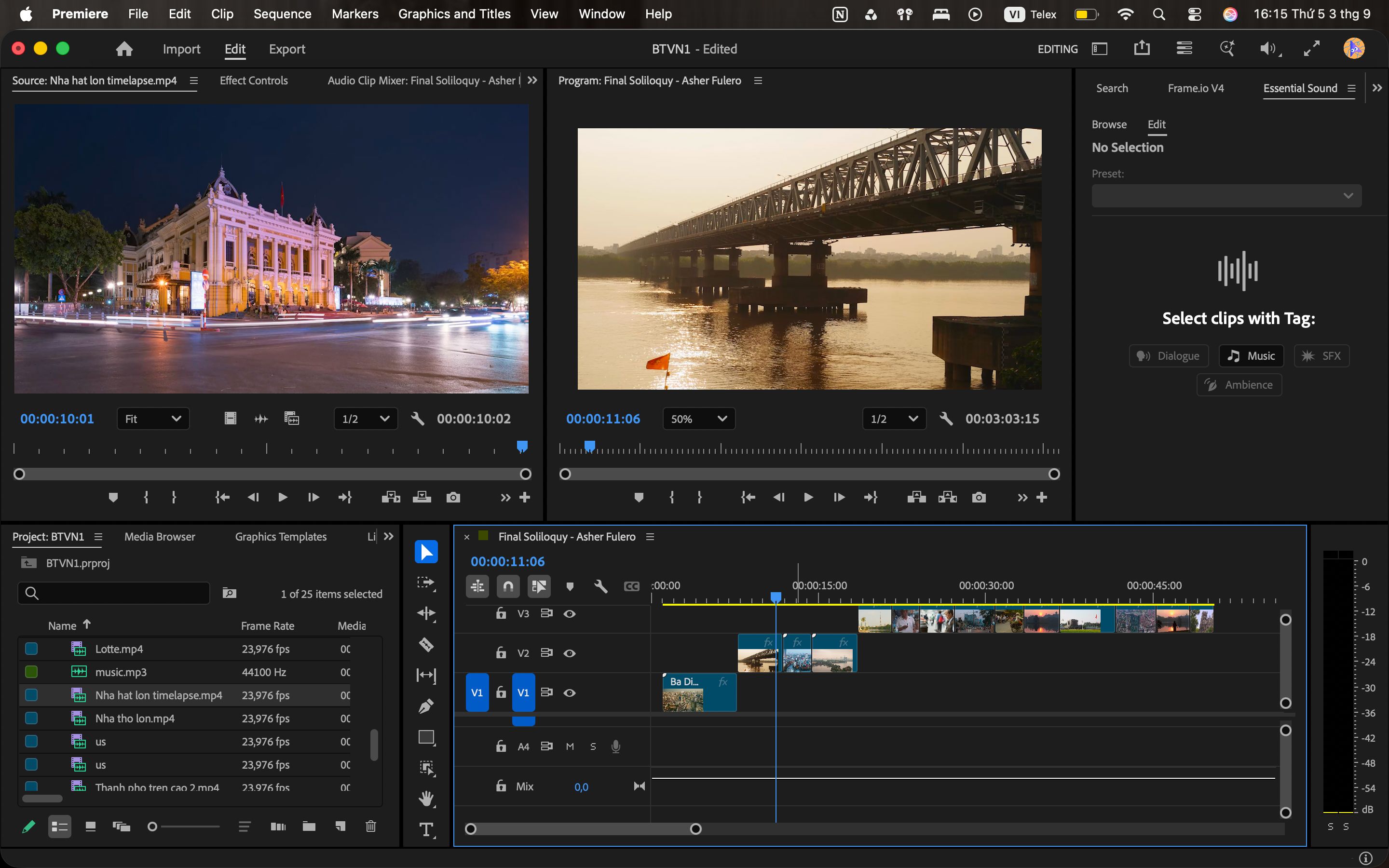The image size is (1389, 868).
Task: Open Source monitor 1/2 resolution dropdown
Action: point(366,419)
